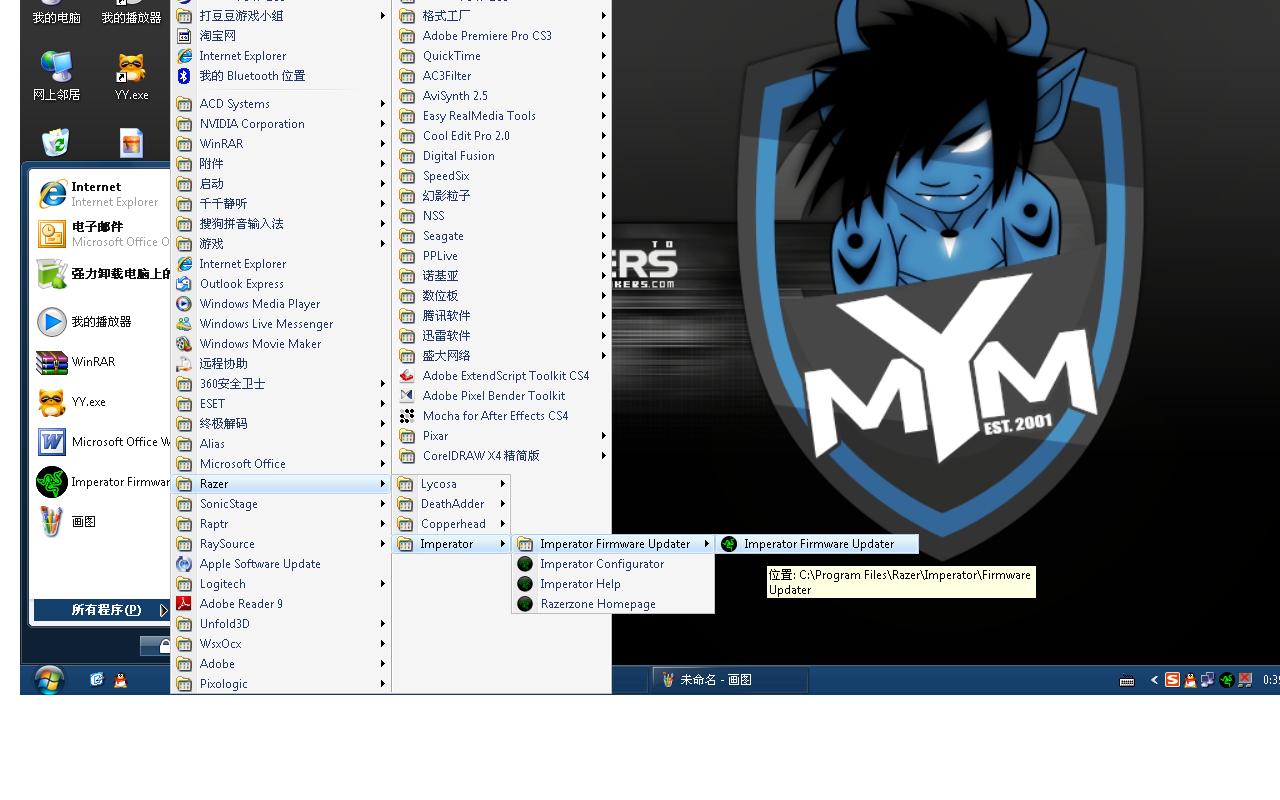Launch Windows Movie Maker

(280, 344)
